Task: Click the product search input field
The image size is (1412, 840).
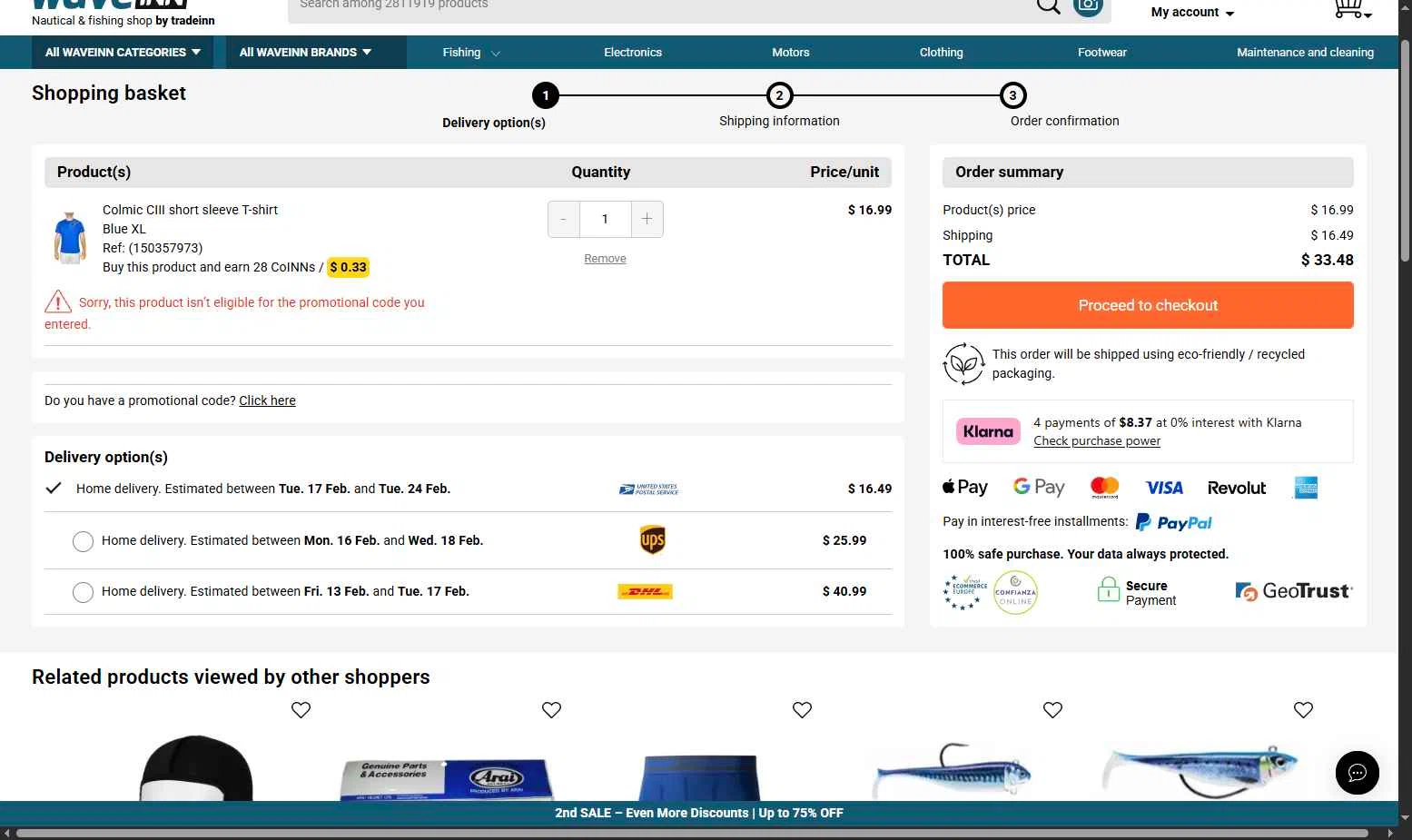Action: pyautogui.click(x=661, y=7)
